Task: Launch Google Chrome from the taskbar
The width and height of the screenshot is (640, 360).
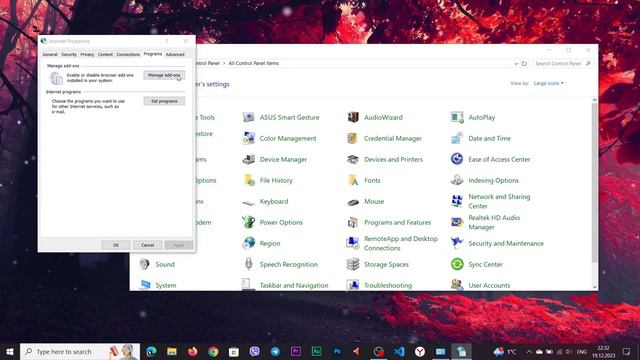Action: [x=213, y=351]
